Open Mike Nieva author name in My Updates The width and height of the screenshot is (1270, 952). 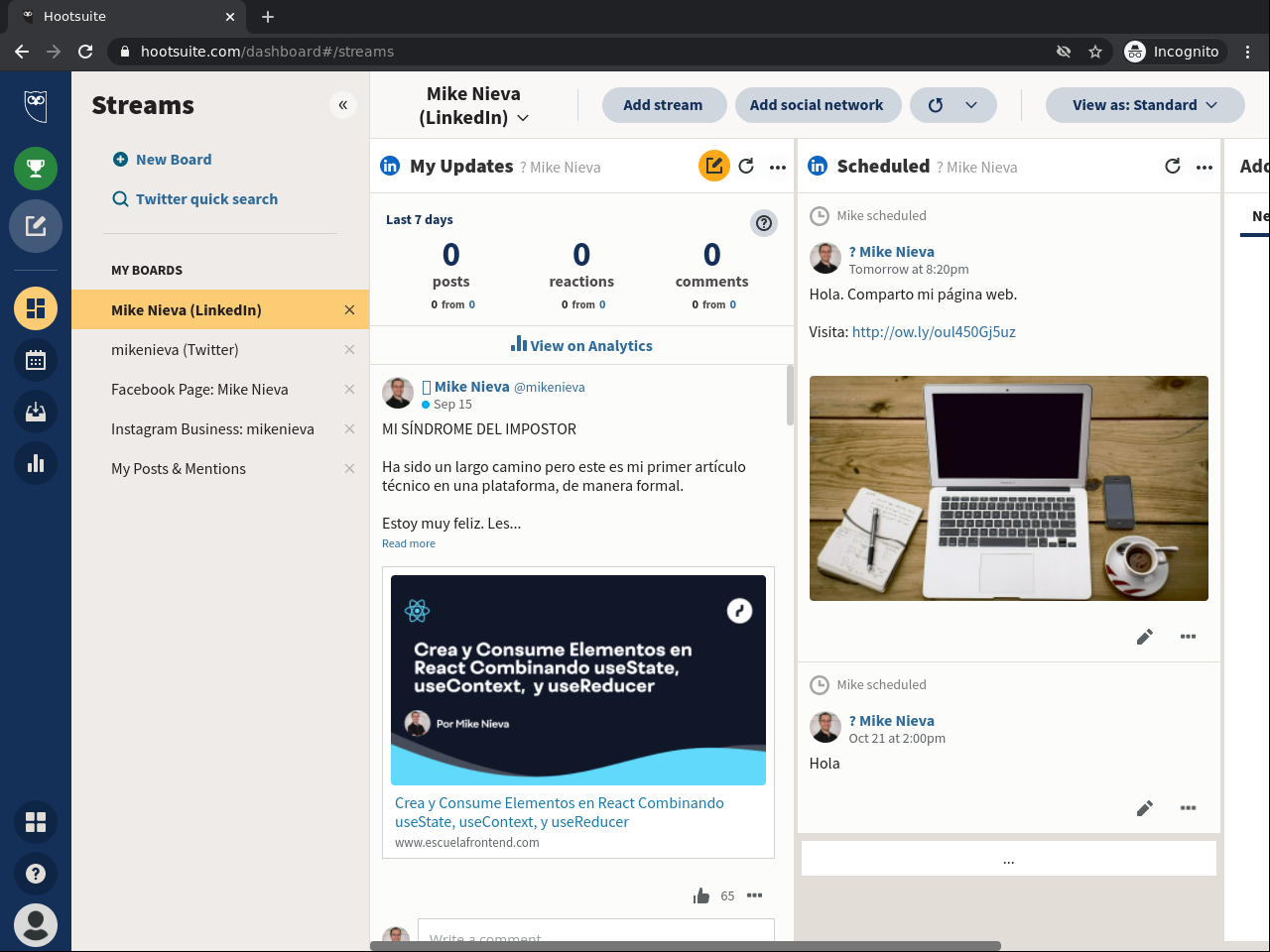pos(472,387)
